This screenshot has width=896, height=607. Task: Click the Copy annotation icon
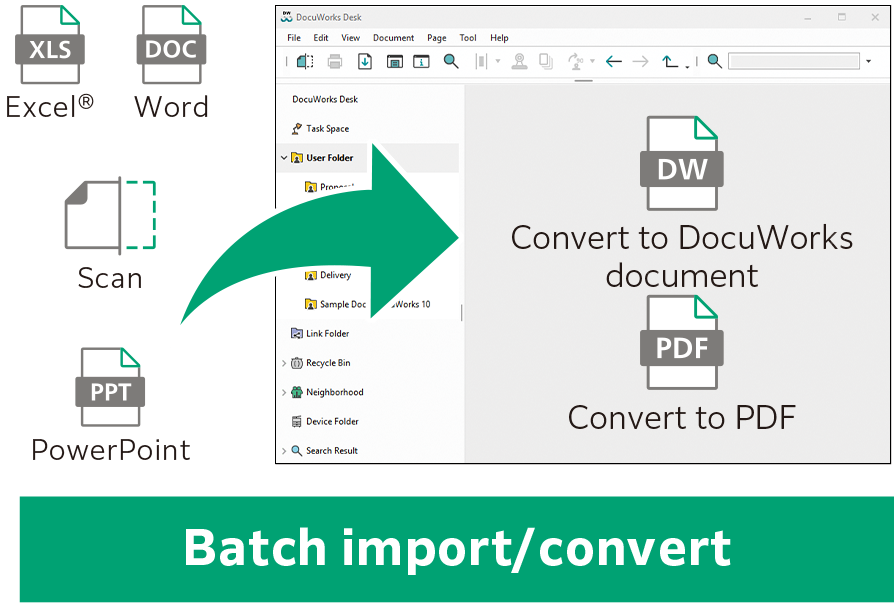point(545,61)
